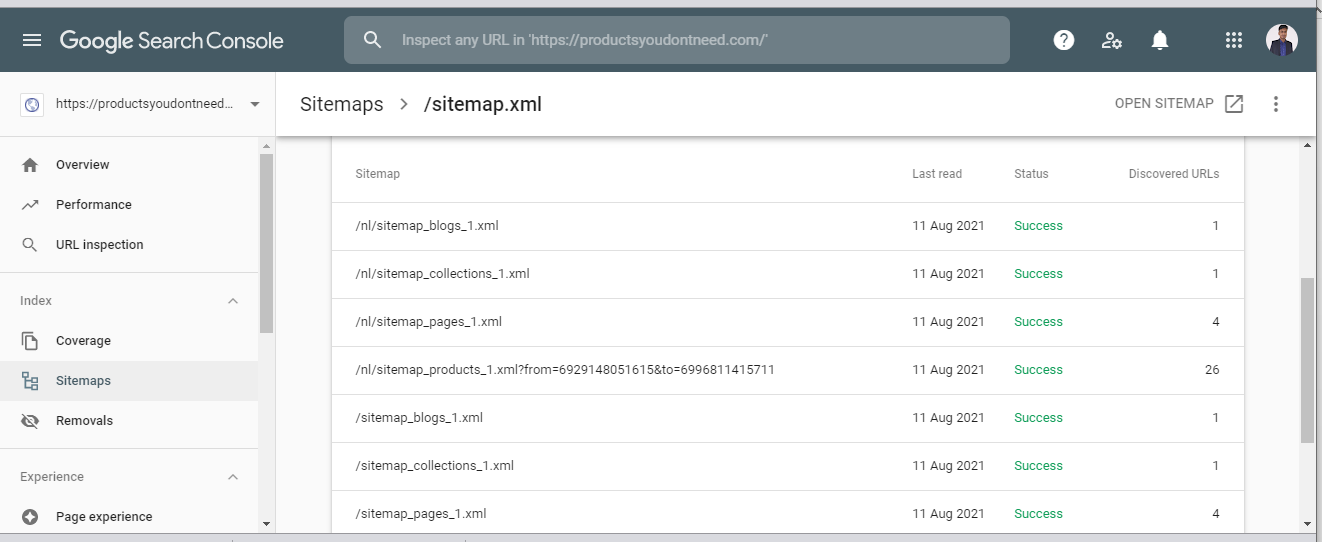Click the More options three-dot menu
Screen dimensions: 1322x542
pyautogui.click(x=1275, y=104)
